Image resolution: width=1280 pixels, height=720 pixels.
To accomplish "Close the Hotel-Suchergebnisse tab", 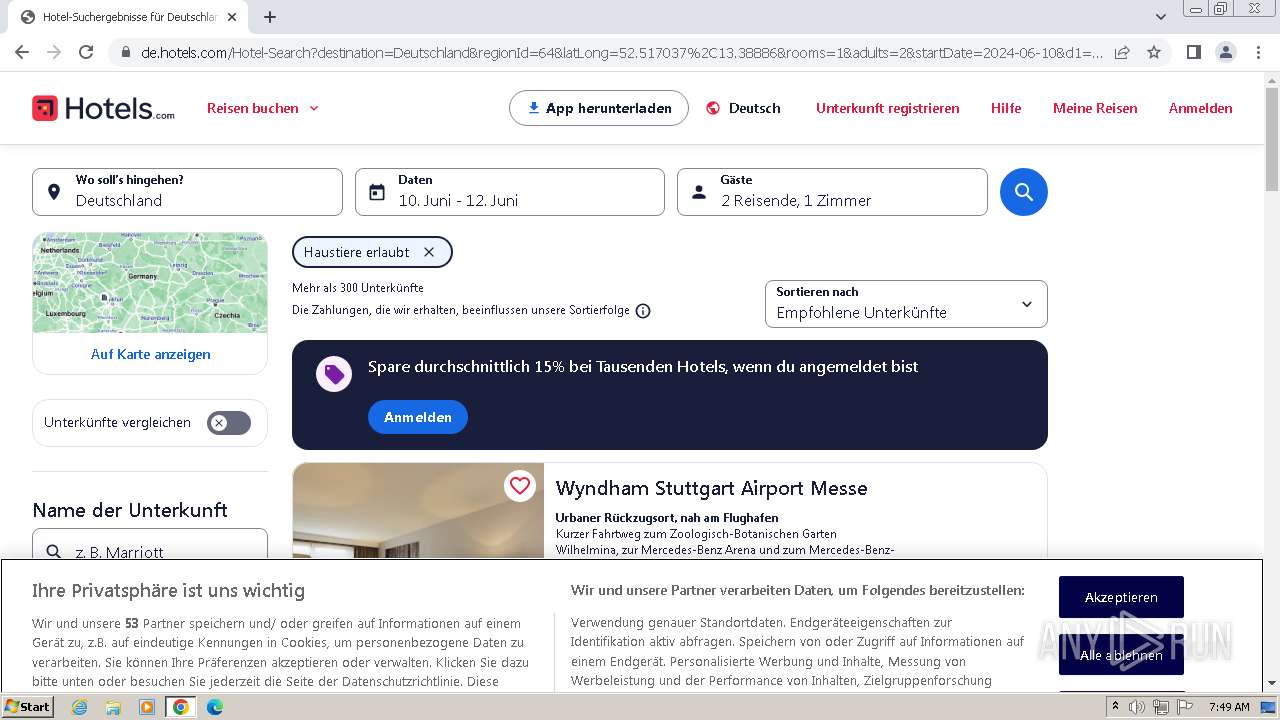I will pyautogui.click(x=232, y=17).
